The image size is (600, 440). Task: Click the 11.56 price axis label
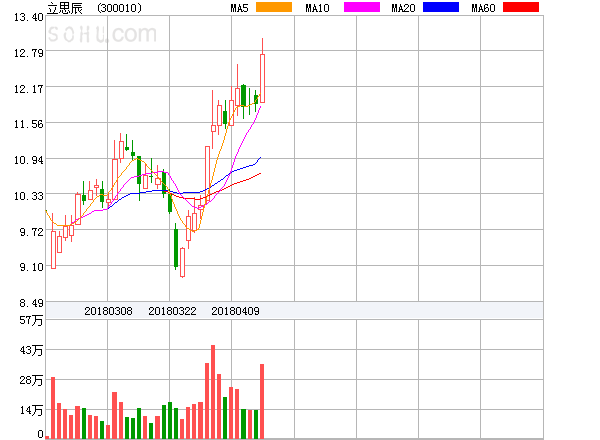(29, 124)
